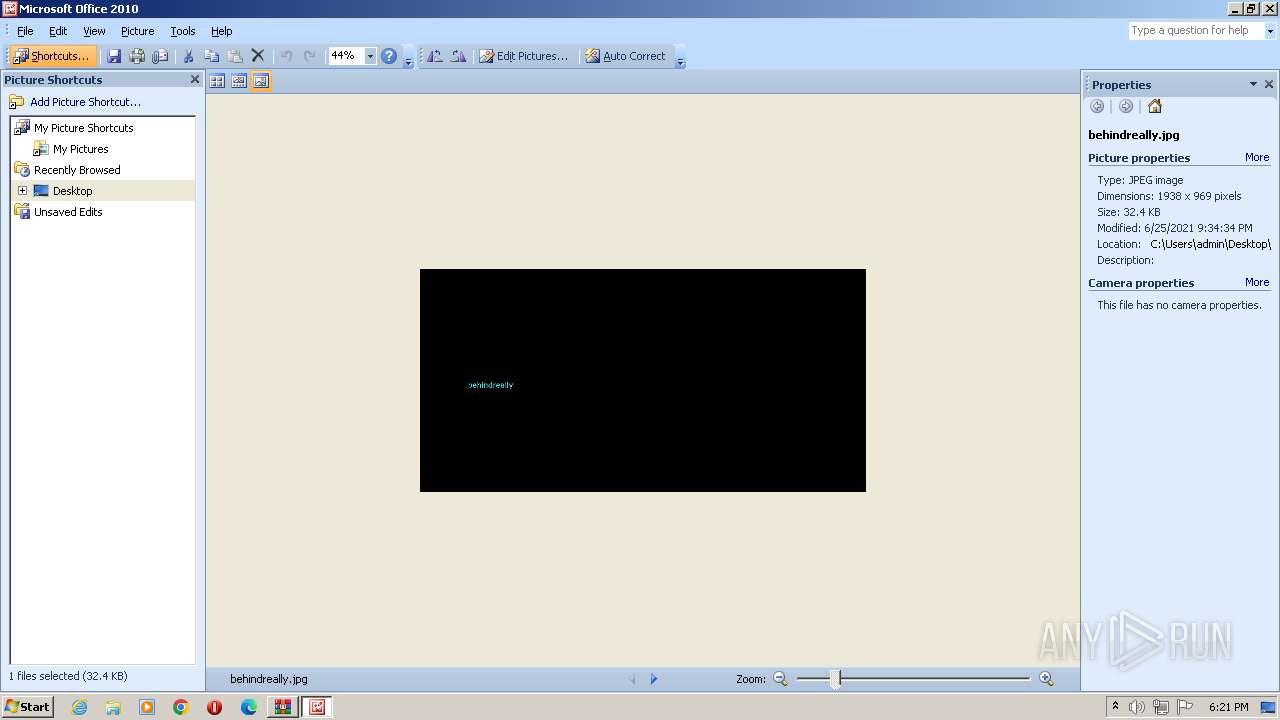Click the zoom slider handle
1280x720 pixels.
point(835,679)
